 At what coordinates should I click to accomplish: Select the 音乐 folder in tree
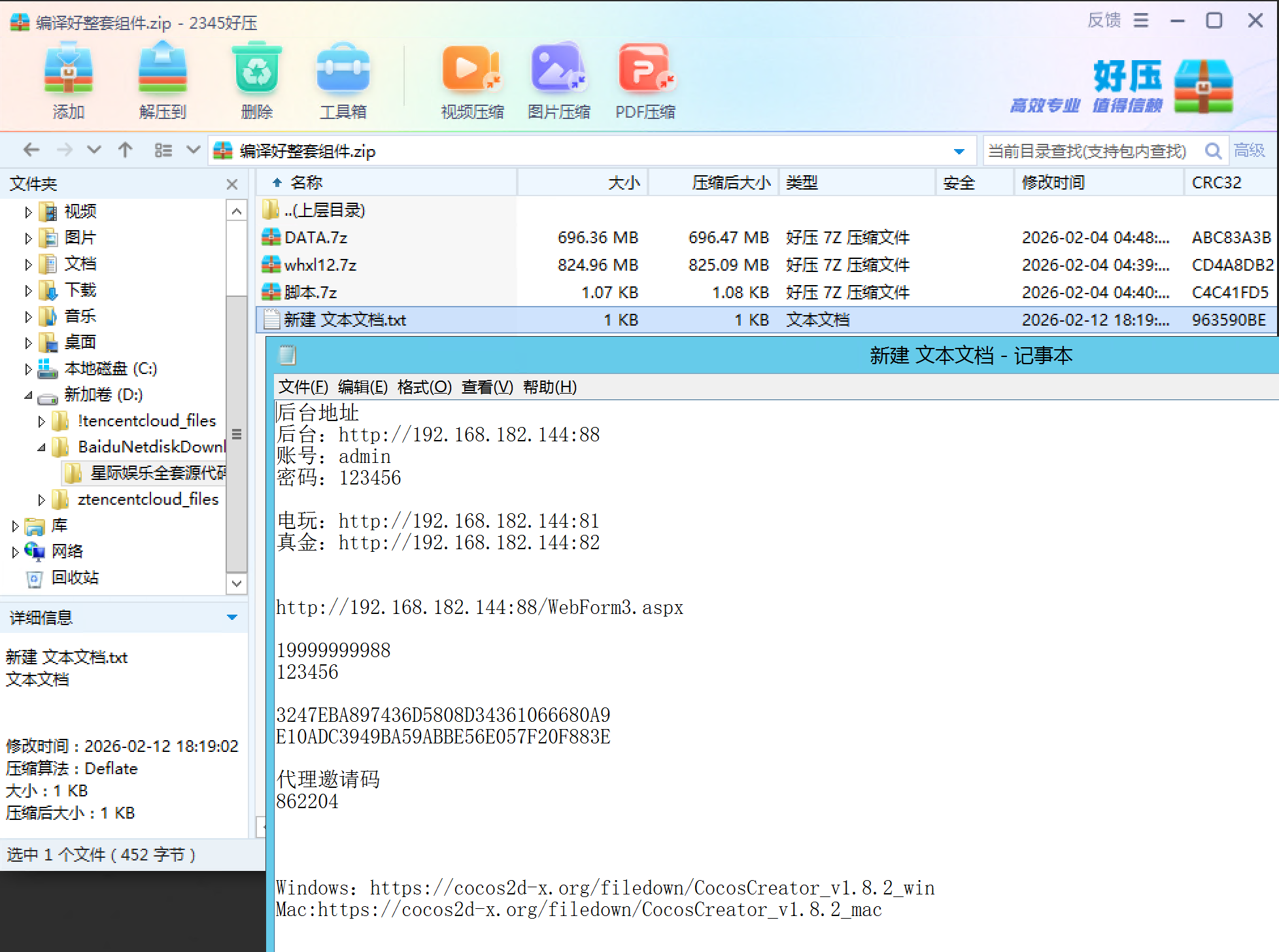(x=80, y=316)
